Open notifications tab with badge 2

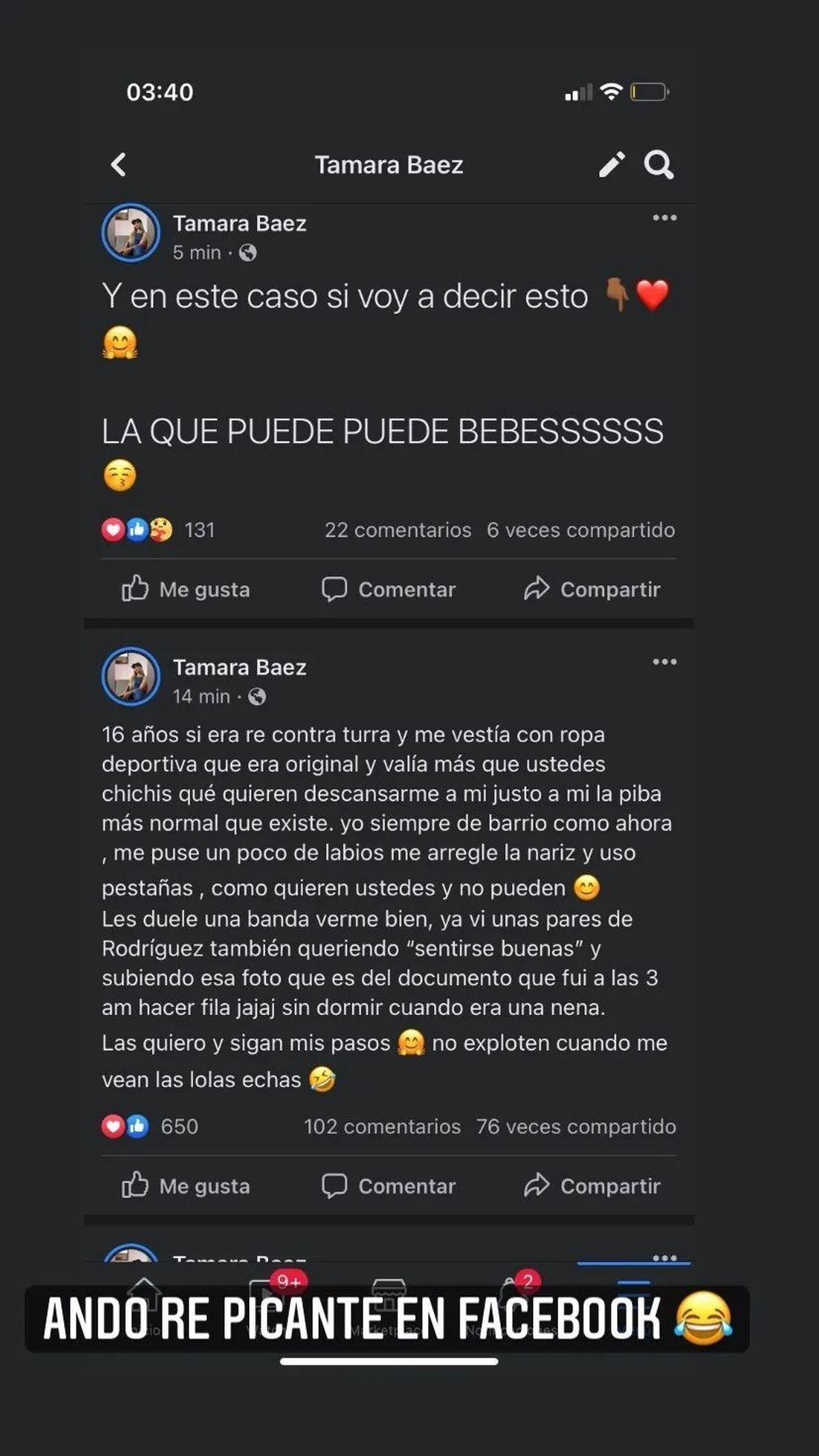tap(517, 1294)
